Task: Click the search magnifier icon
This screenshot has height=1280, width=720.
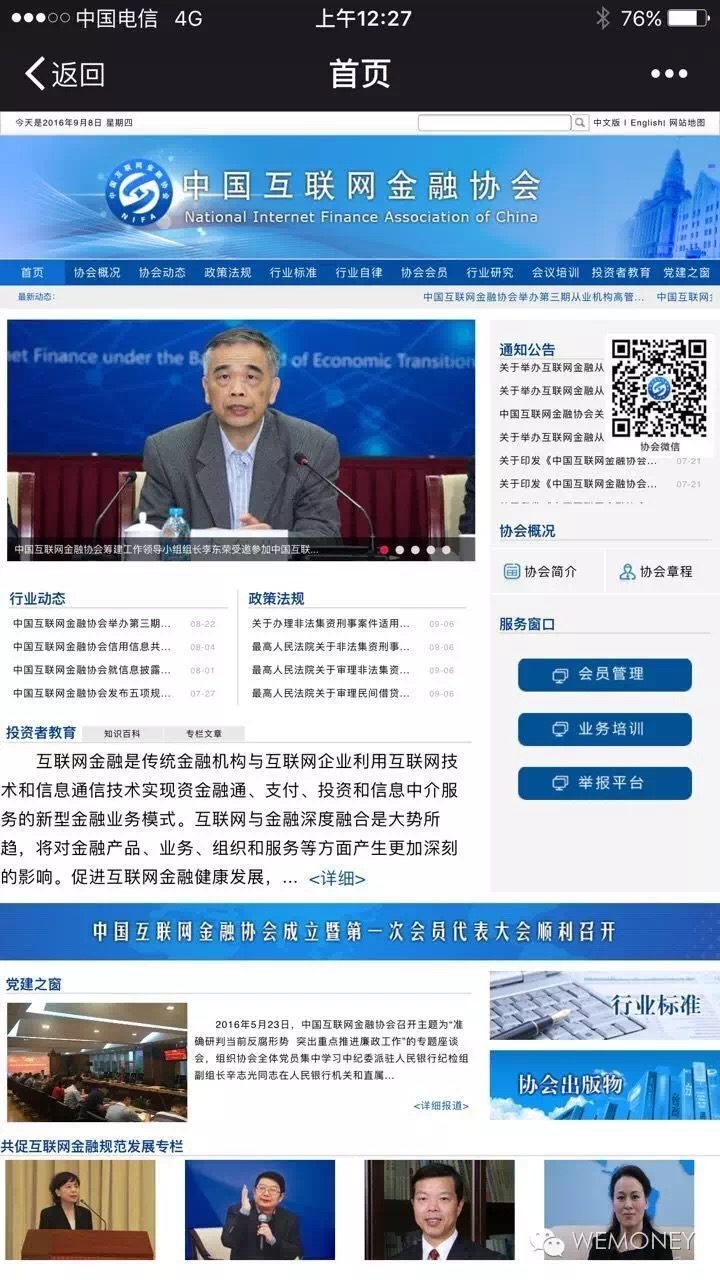Action: coord(580,123)
